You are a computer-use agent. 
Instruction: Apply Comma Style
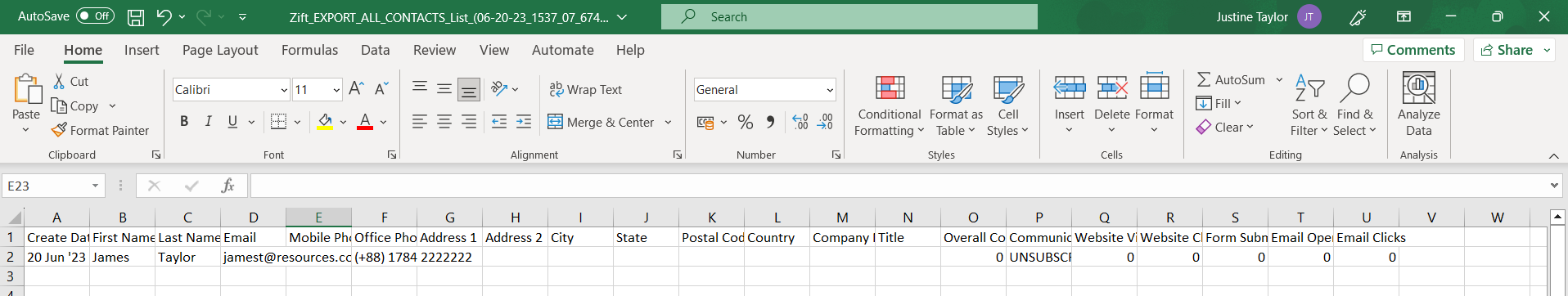(770, 123)
